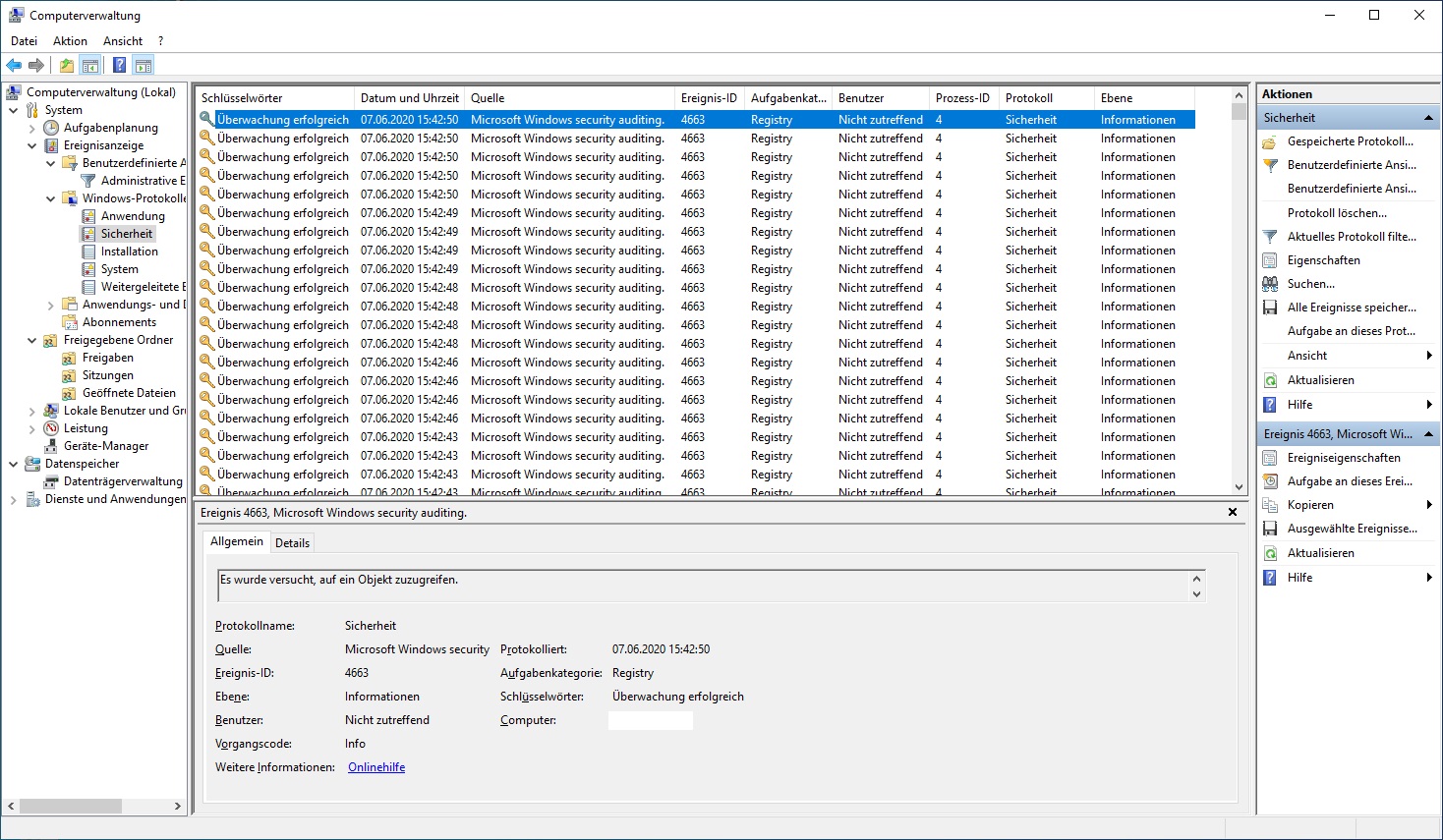Click the Leistung performance icon
The width and height of the screenshot is (1443, 840).
(51, 428)
